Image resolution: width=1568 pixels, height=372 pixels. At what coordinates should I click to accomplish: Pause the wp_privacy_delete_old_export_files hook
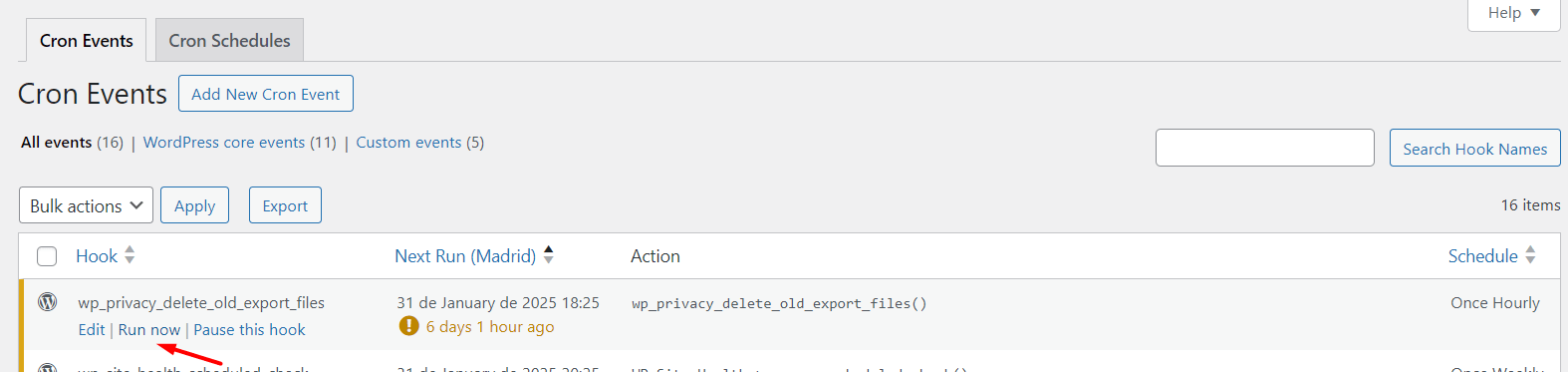click(x=249, y=330)
